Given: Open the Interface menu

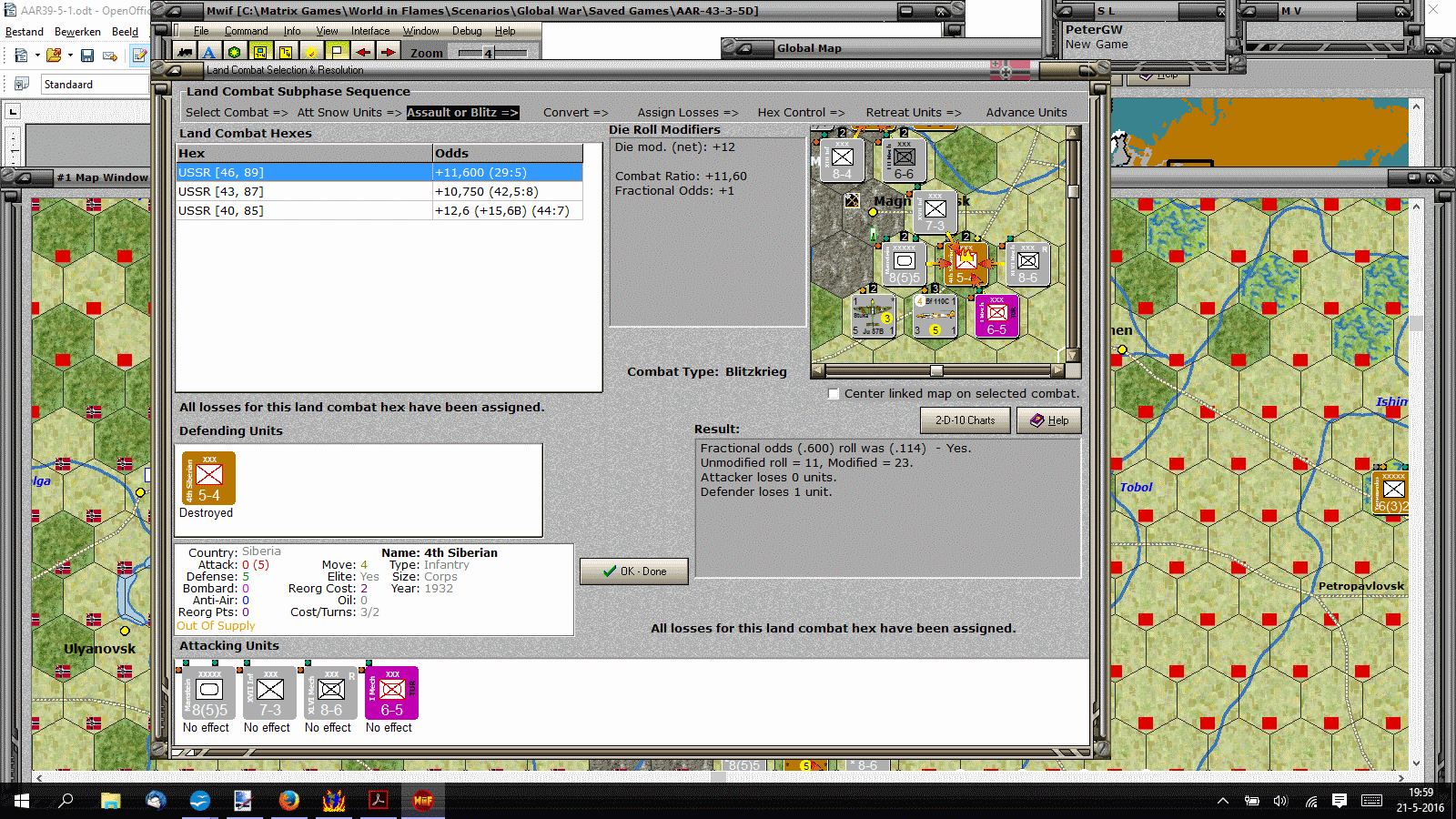Looking at the screenshot, I should click(370, 31).
